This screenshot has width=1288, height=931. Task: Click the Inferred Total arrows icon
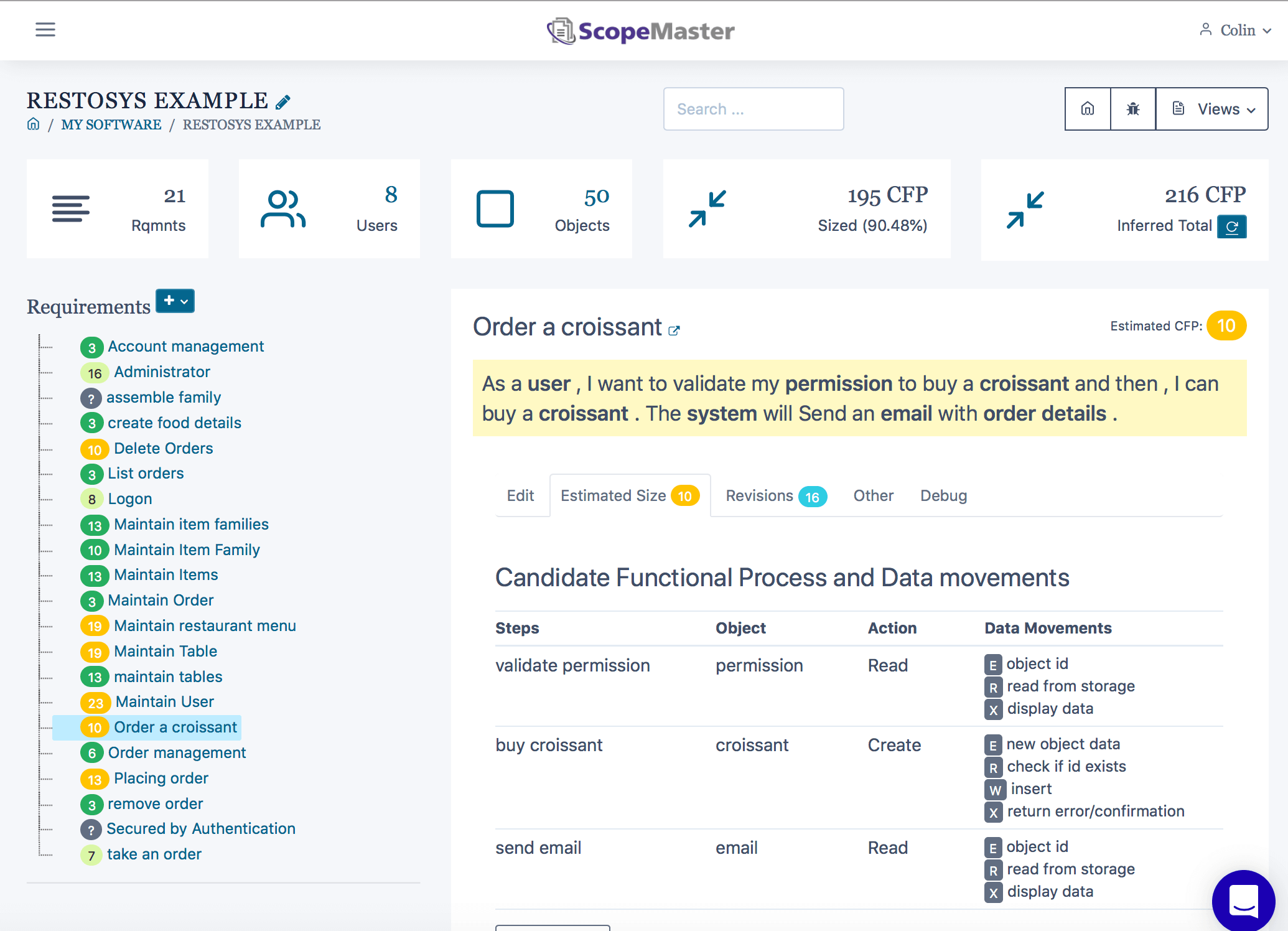(1025, 210)
